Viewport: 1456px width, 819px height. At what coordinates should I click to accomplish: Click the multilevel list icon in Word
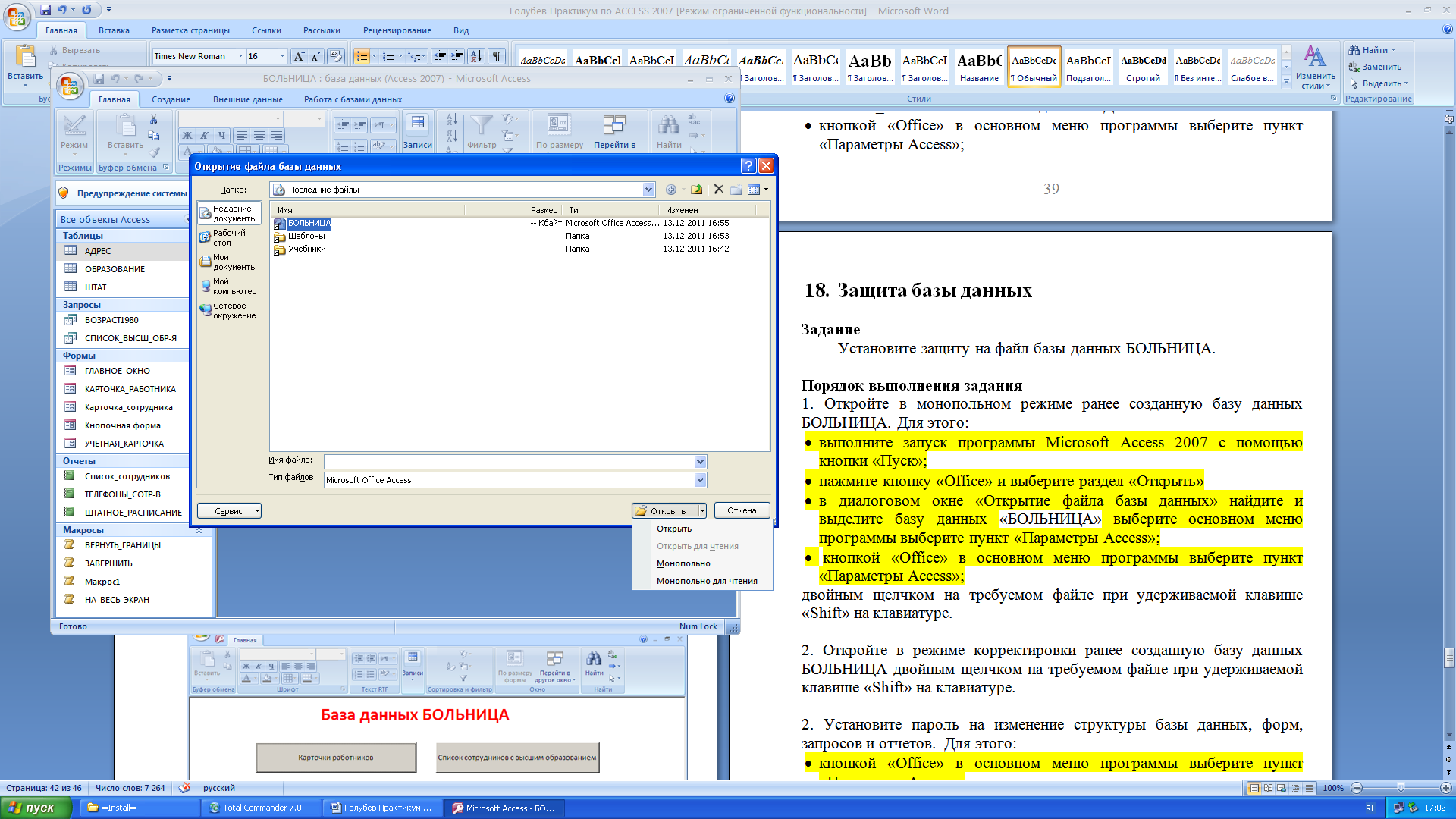[x=414, y=56]
